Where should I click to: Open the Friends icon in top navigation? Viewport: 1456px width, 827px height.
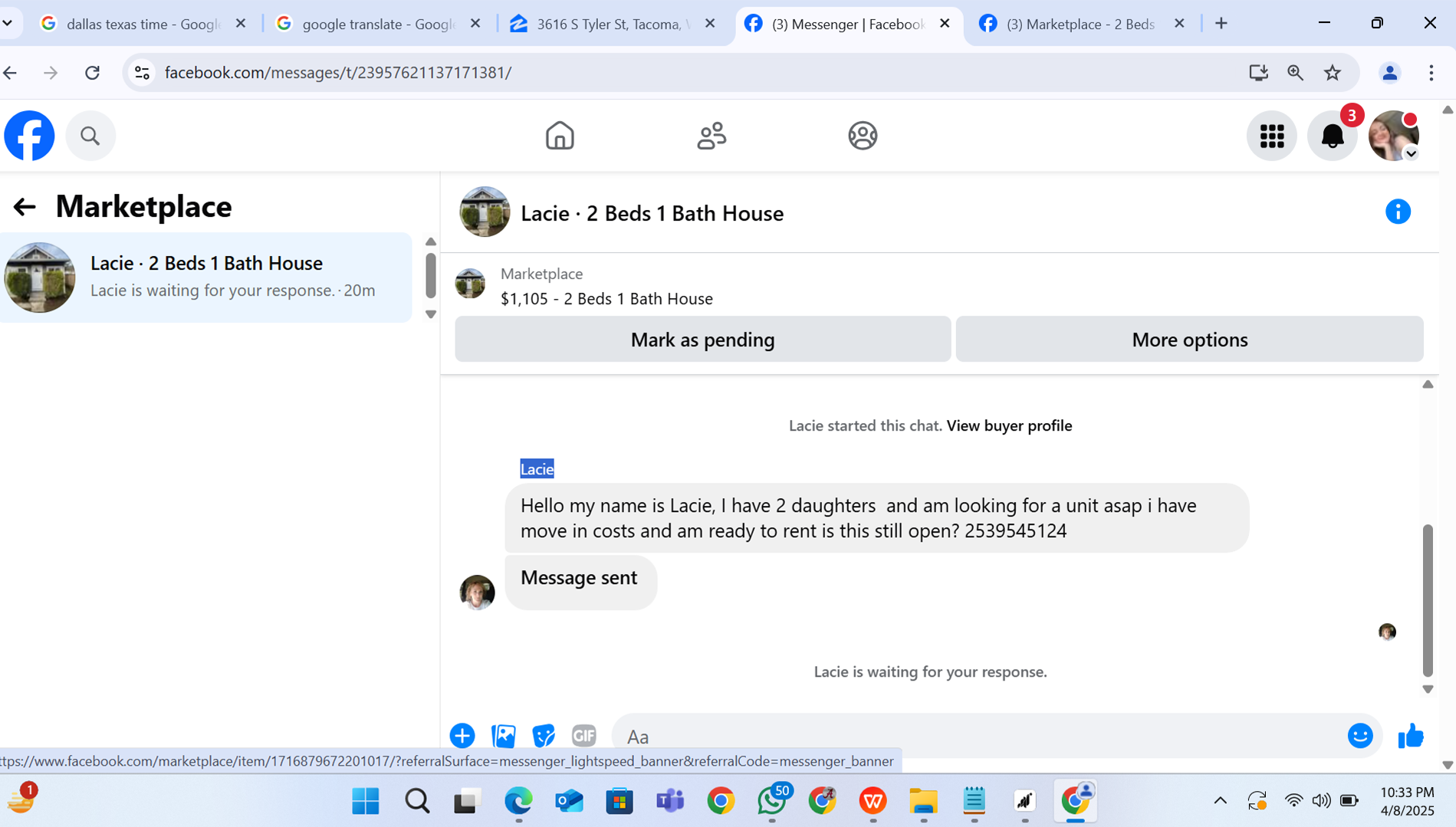pos(712,136)
